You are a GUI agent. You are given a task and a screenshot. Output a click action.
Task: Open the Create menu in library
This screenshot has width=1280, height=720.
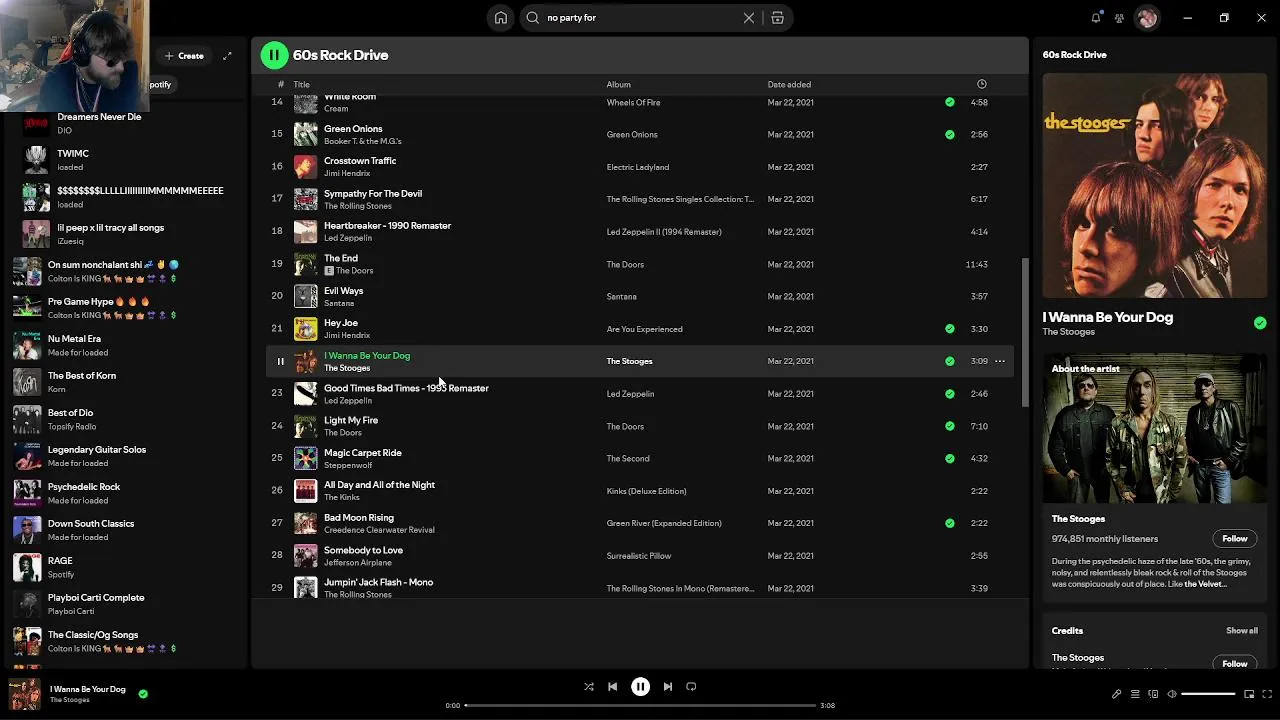pyautogui.click(x=185, y=56)
